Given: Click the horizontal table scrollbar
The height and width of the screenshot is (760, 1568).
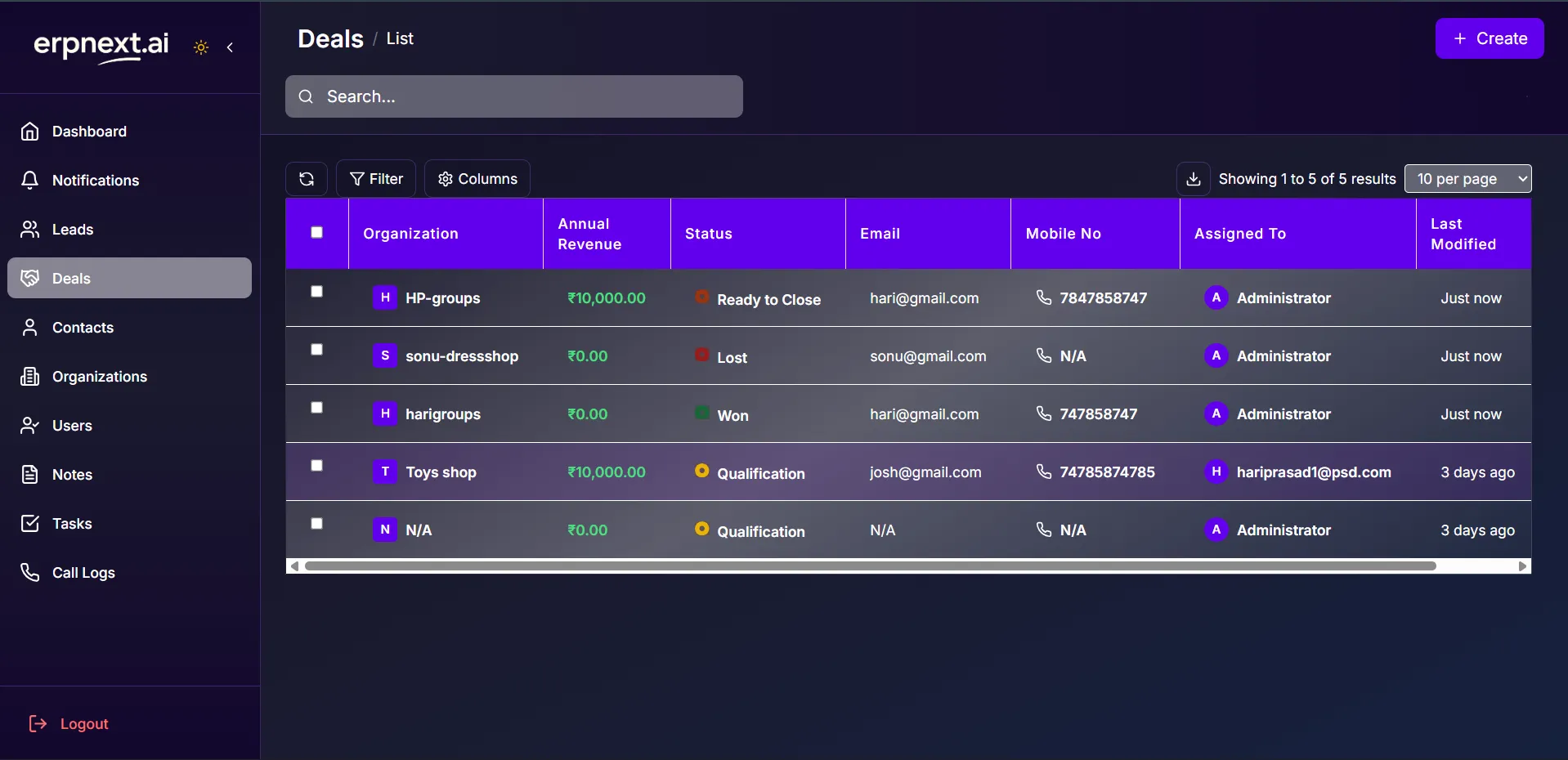Looking at the screenshot, I should (x=870, y=566).
